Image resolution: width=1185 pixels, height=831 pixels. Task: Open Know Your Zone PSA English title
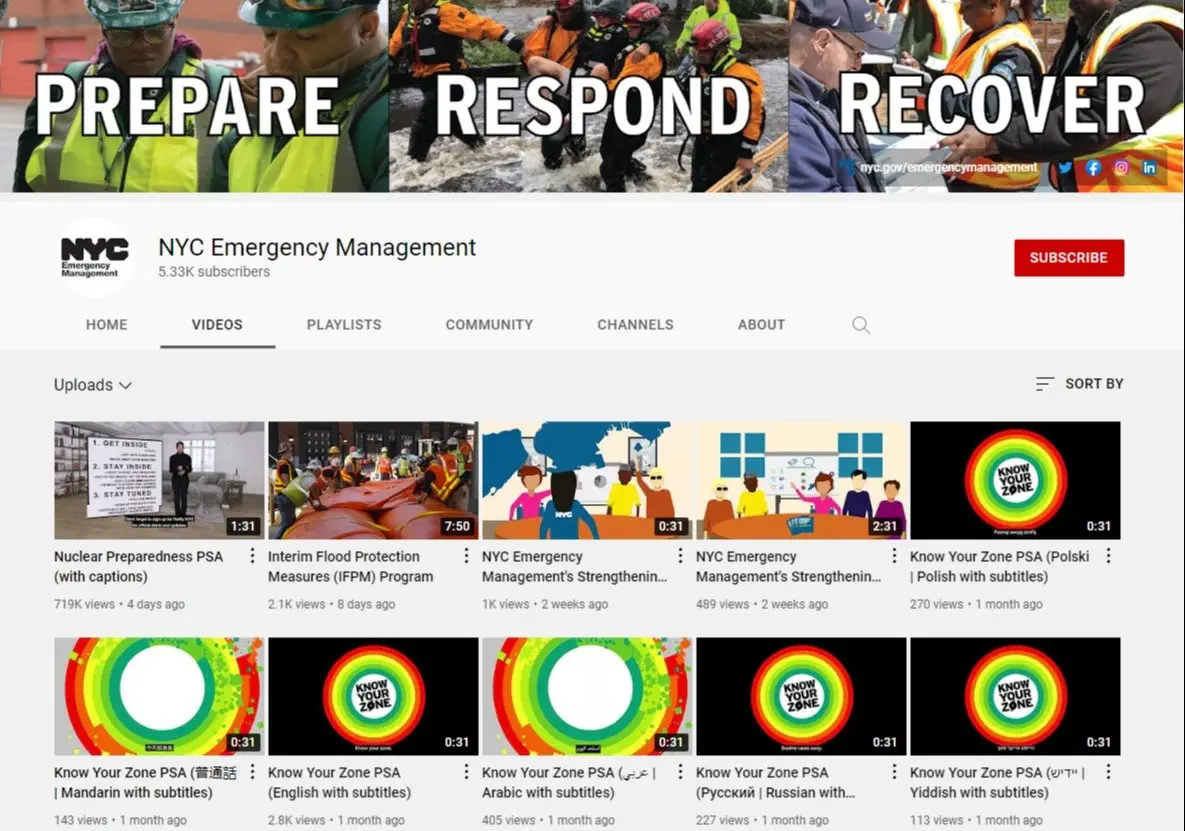click(x=339, y=782)
